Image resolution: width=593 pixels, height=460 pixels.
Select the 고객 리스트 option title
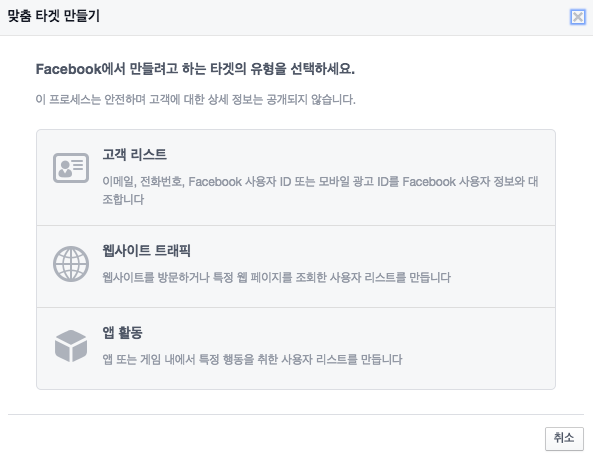pos(135,154)
